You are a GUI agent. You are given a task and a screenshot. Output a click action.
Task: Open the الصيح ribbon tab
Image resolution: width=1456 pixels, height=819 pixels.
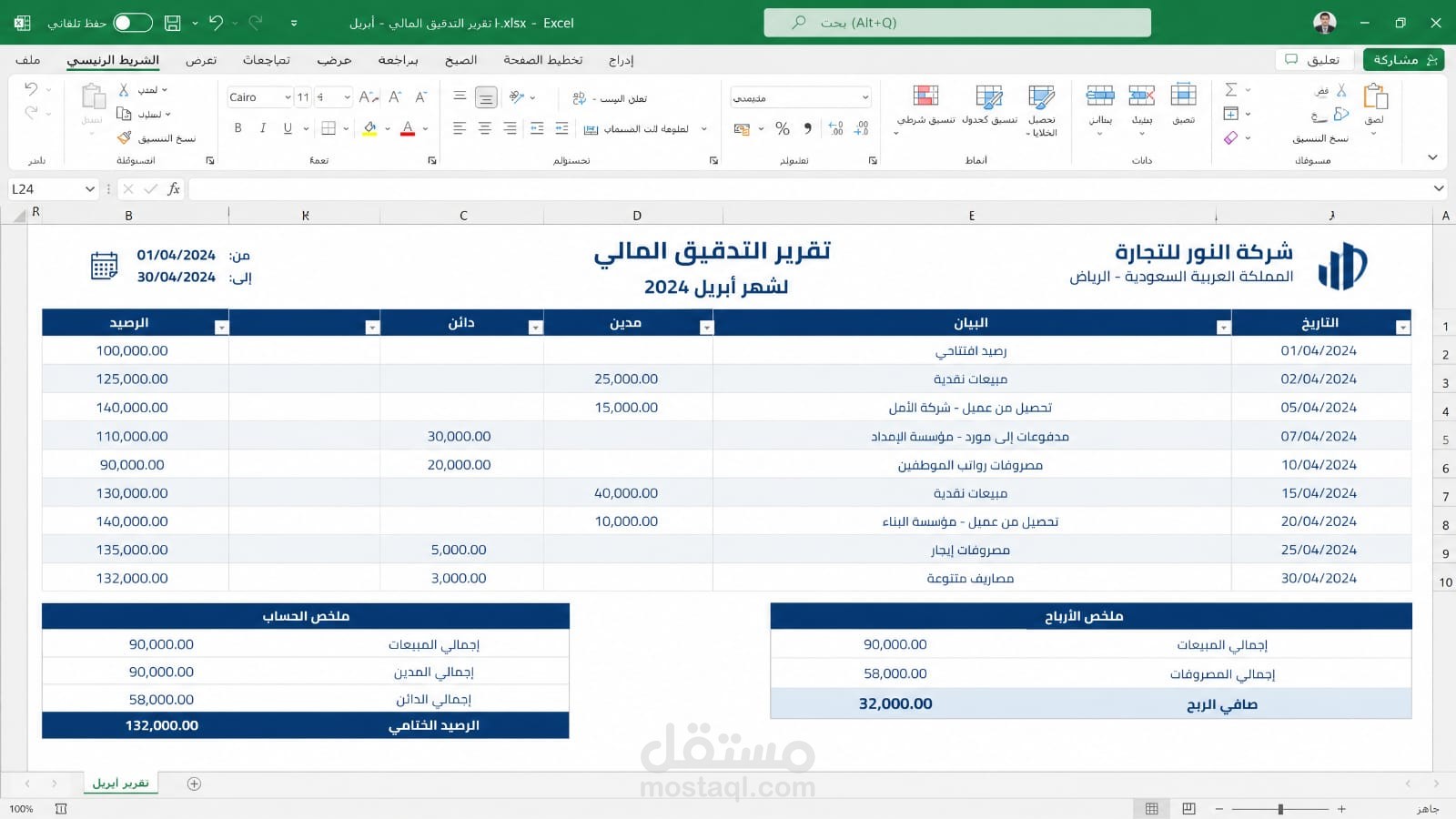[460, 60]
